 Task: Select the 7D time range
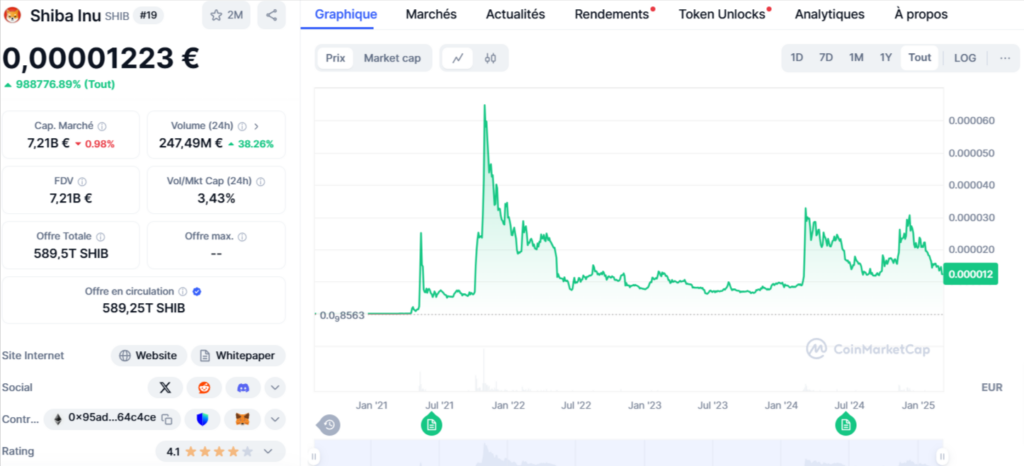(826, 58)
